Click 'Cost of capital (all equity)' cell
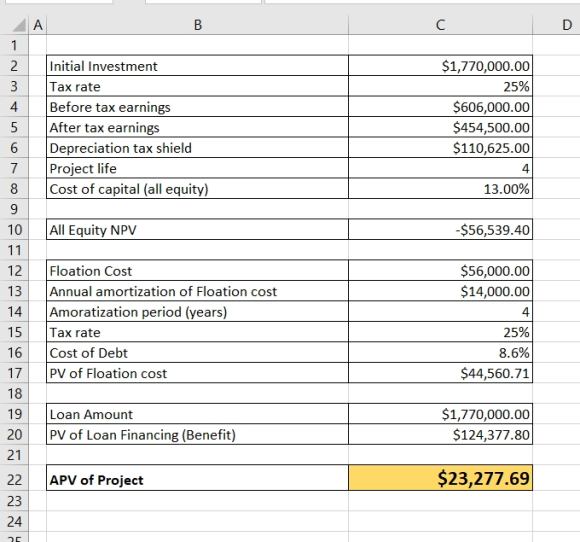The width and height of the screenshot is (580, 542). tap(198, 189)
